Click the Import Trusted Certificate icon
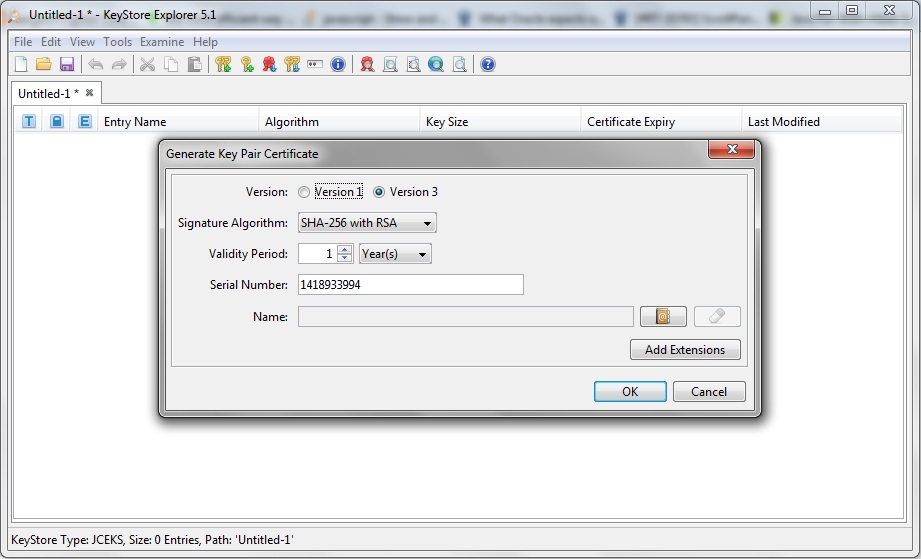Viewport: 921px width, 559px height. 269,64
